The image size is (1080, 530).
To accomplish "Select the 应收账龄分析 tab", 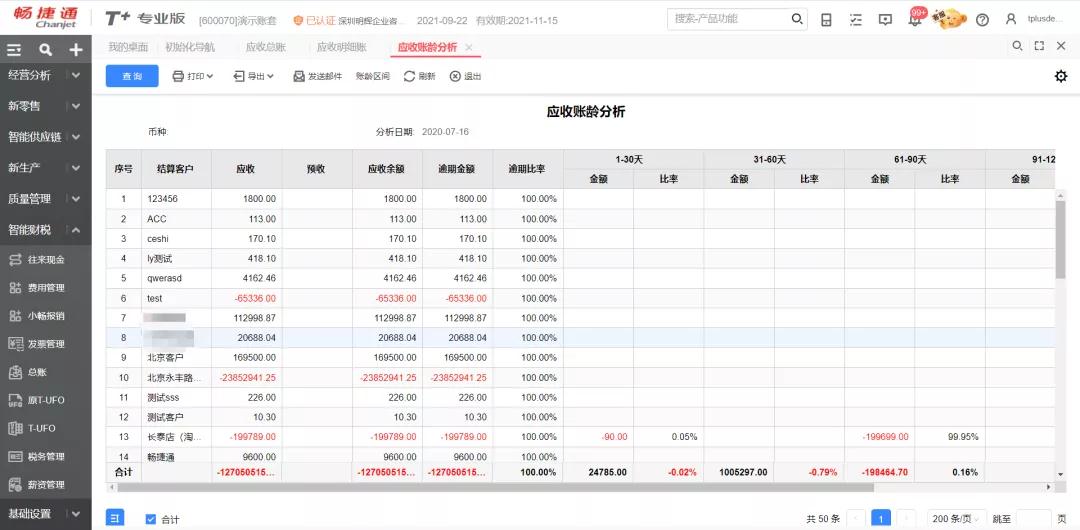I will [427, 48].
